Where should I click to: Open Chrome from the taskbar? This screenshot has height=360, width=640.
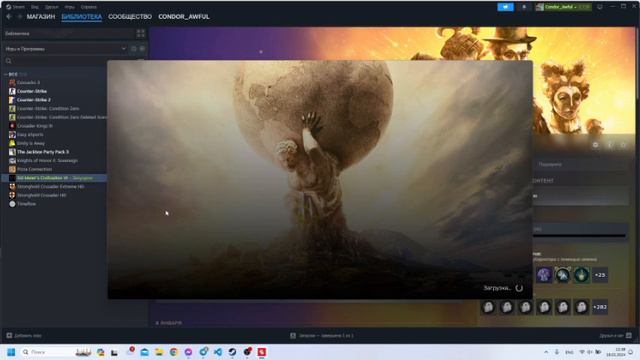(173, 352)
